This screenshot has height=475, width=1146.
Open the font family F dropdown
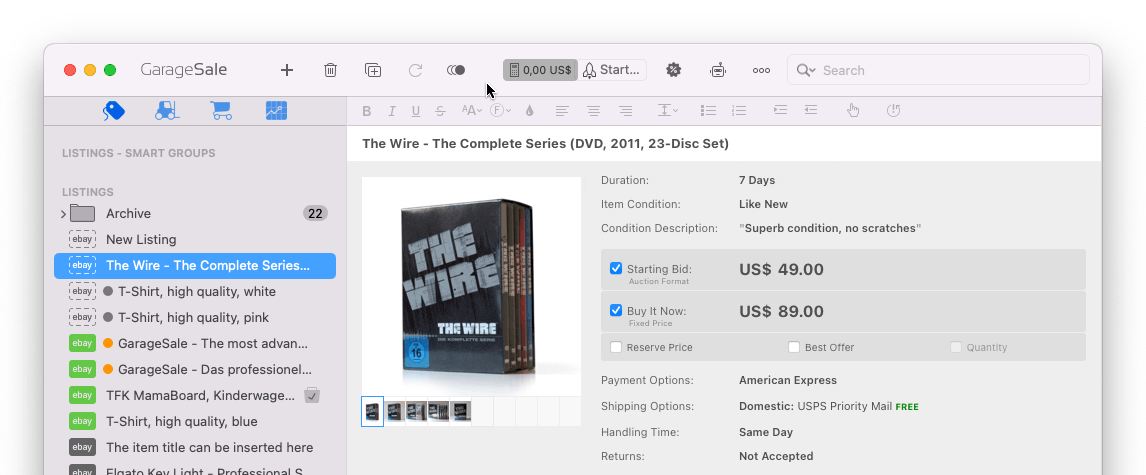[500, 110]
